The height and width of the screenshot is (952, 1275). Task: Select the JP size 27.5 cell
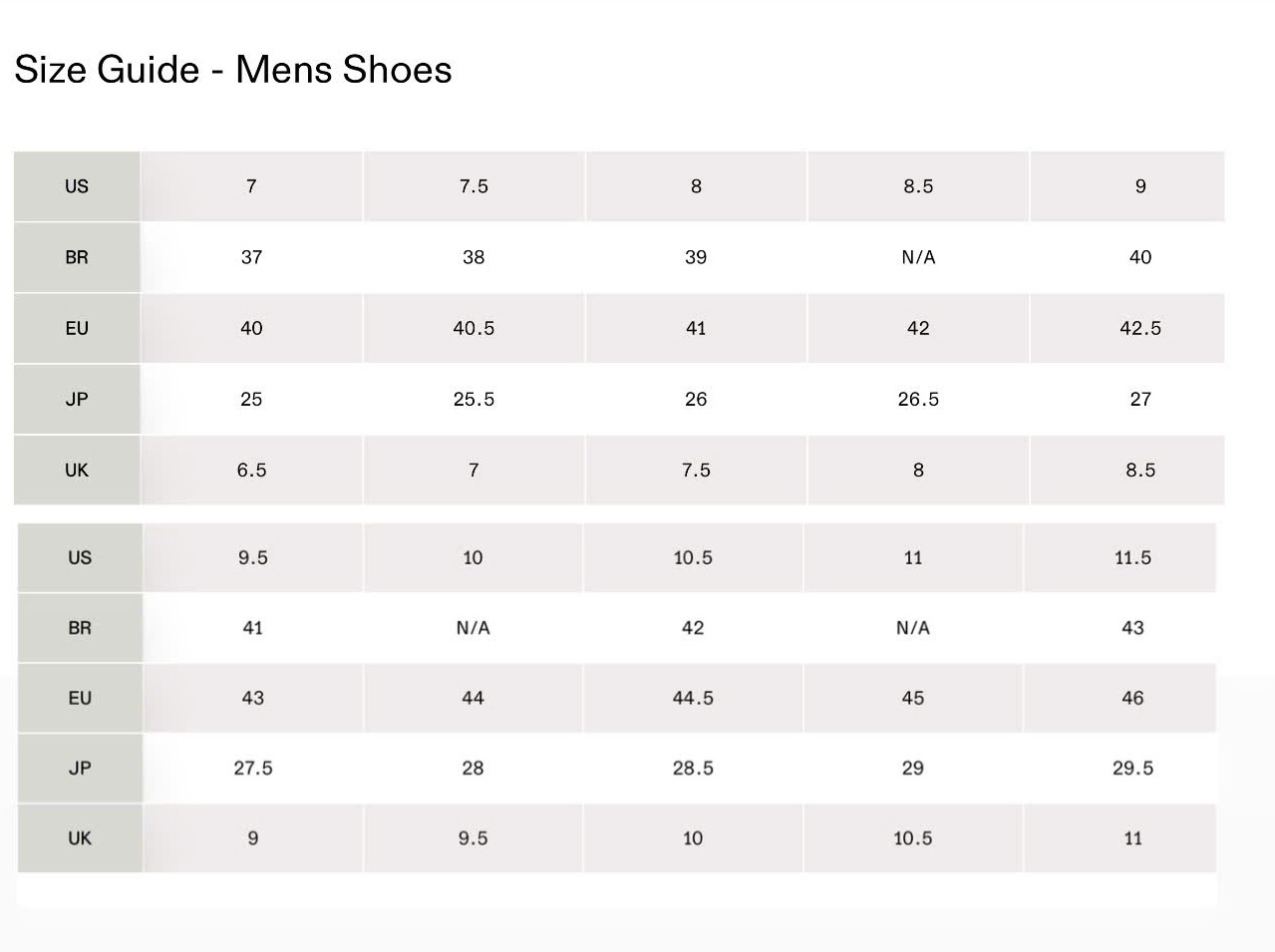[x=253, y=768]
